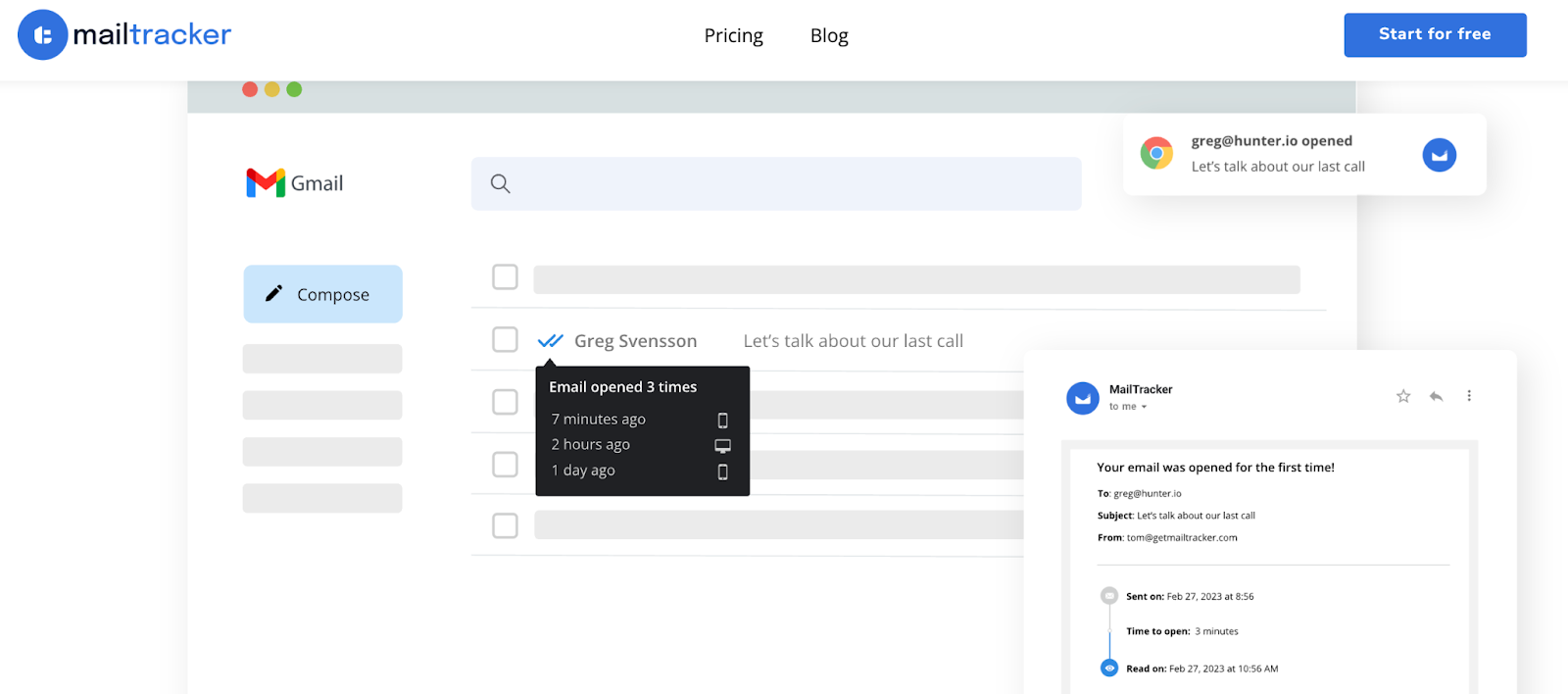1568x694 pixels.
Task: Click the yellow window minimize dot
Action: [x=272, y=89]
